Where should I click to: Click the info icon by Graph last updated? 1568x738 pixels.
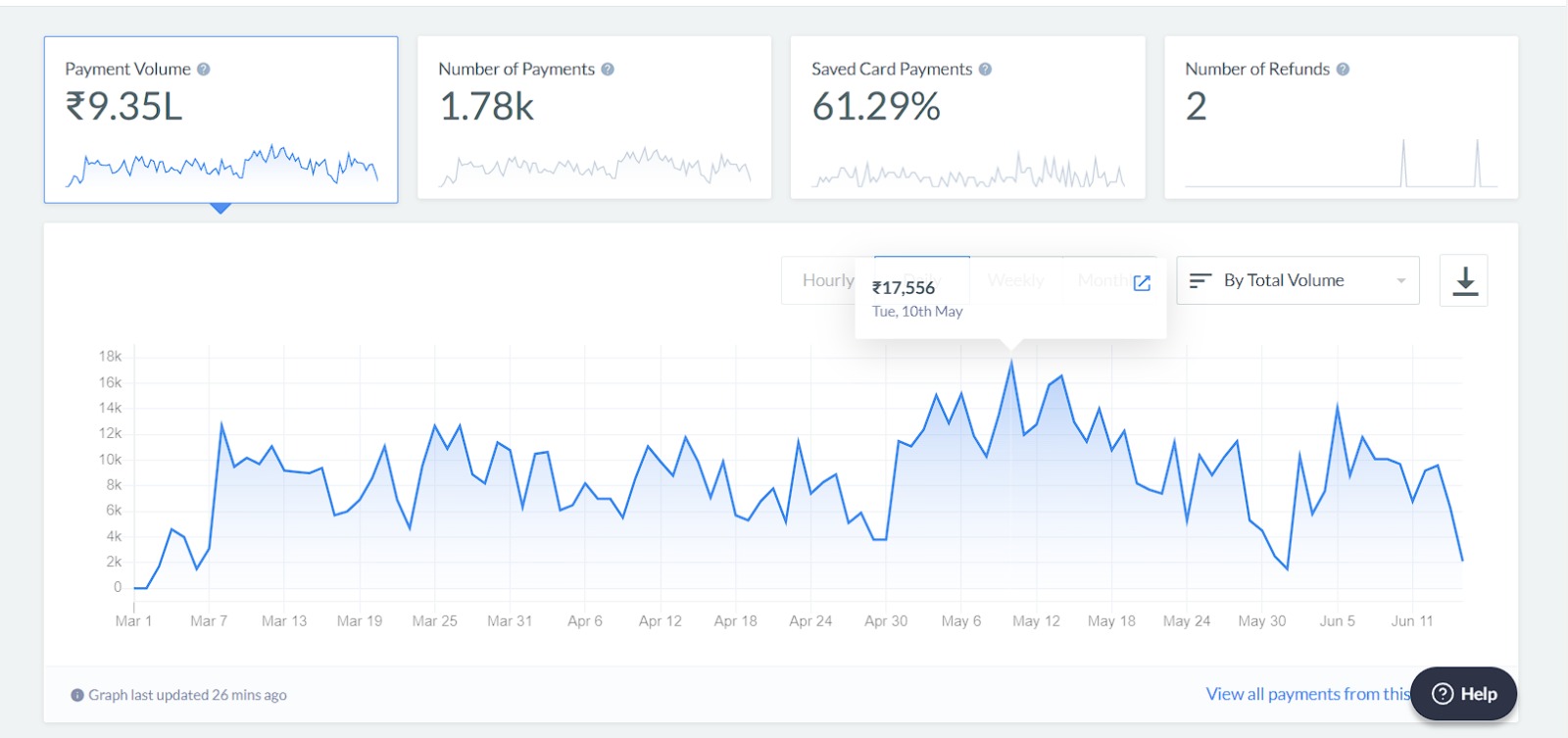(x=77, y=695)
